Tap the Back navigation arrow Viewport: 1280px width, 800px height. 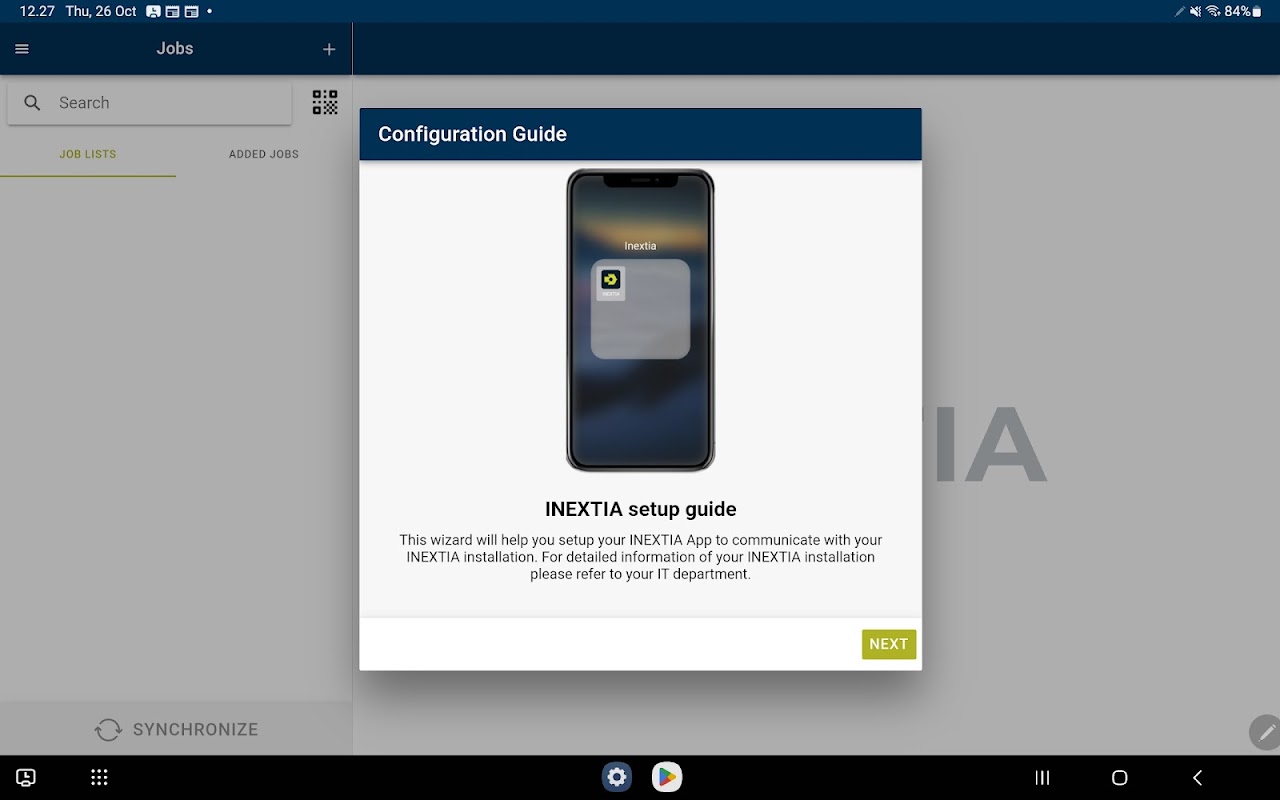click(1197, 777)
